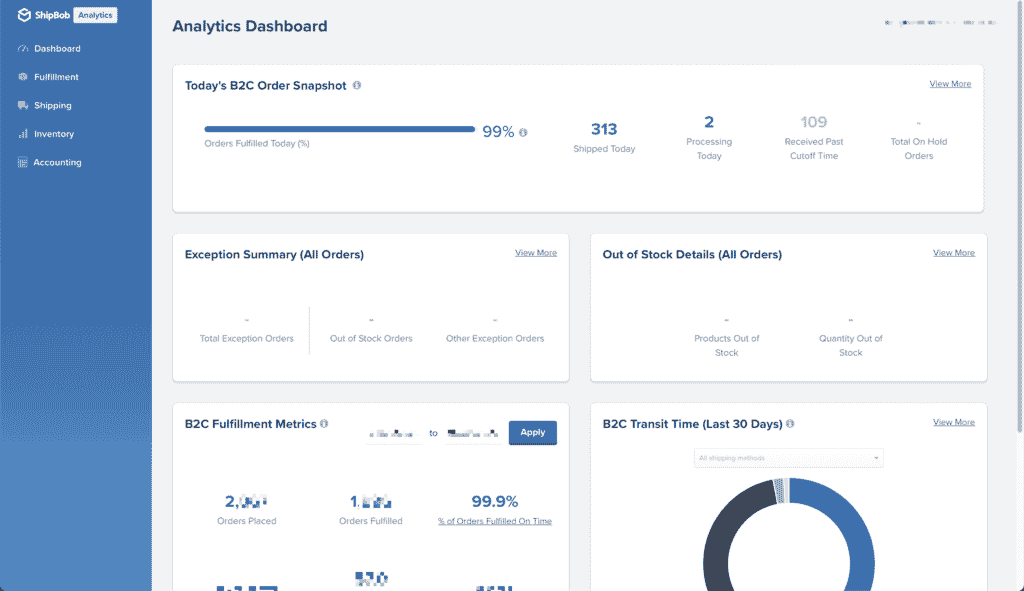This screenshot has height=591, width=1024.
Task: Click the start date field before 'to'
Action: (394, 434)
